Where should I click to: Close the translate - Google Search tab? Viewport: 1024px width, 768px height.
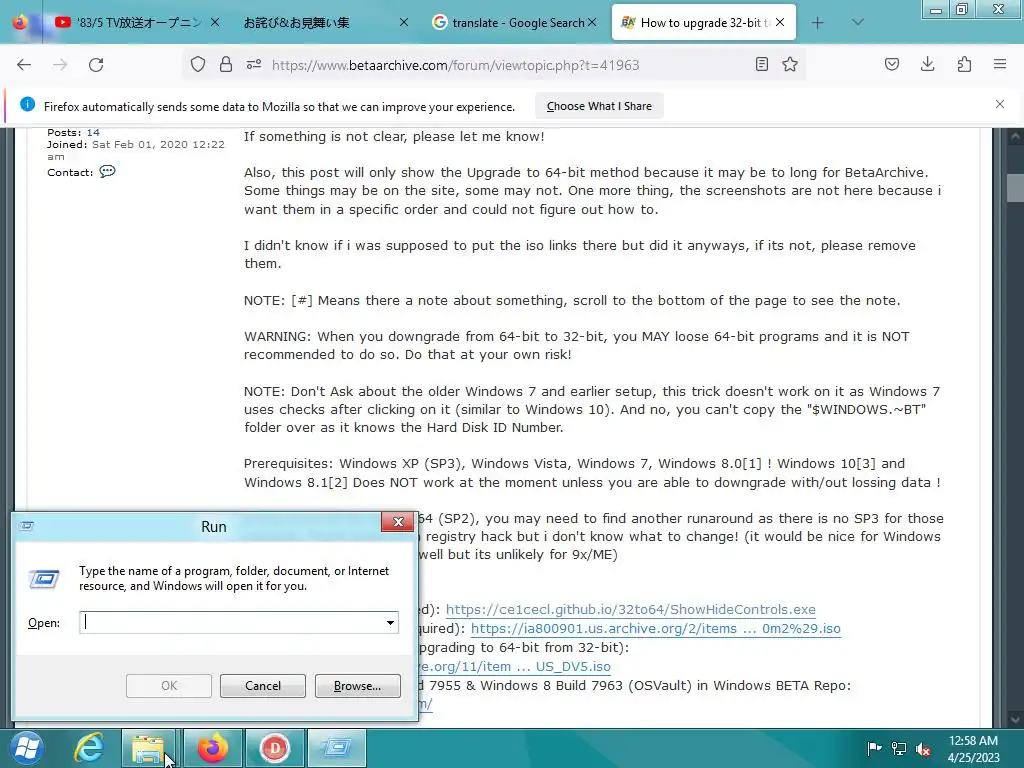(592, 23)
